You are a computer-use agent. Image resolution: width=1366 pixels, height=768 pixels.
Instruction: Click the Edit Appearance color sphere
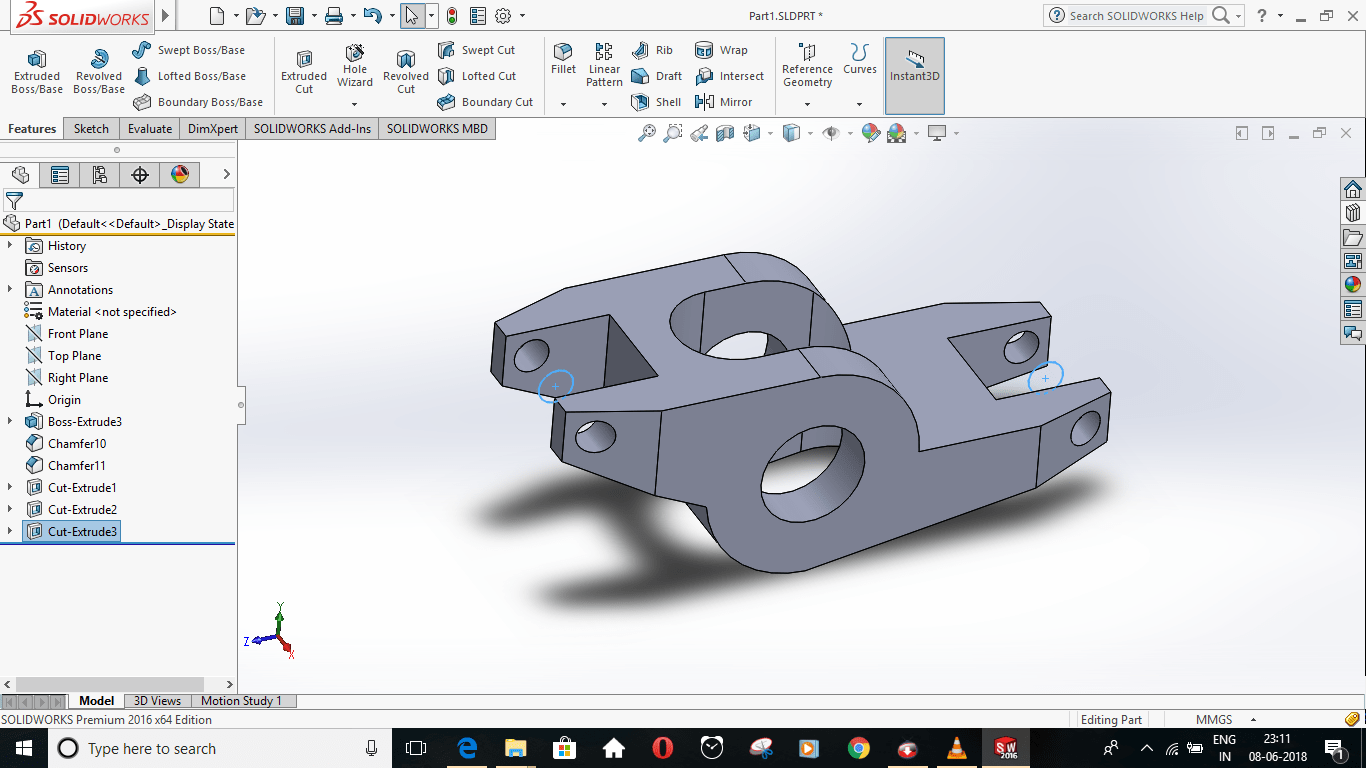pyautogui.click(x=871, y=132)
